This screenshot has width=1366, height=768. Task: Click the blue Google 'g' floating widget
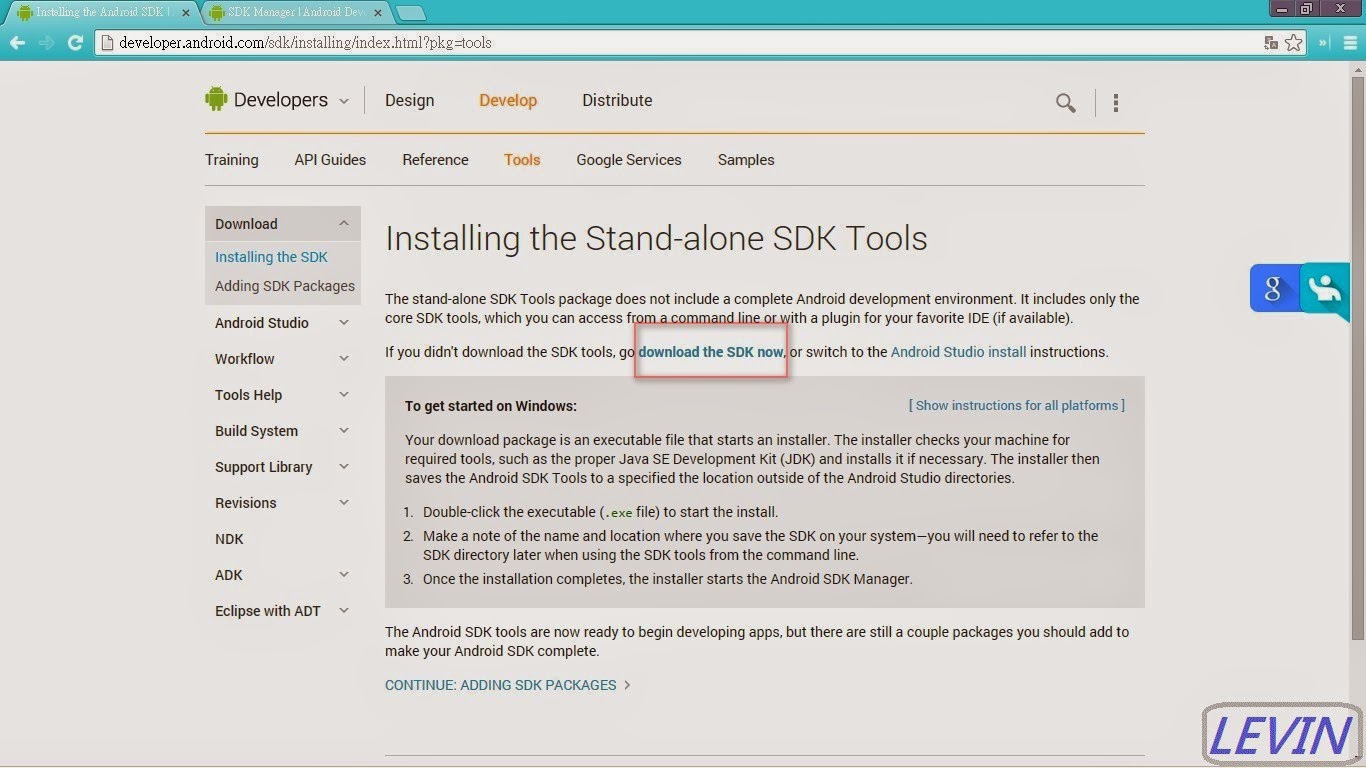[x=1274, y=289]
